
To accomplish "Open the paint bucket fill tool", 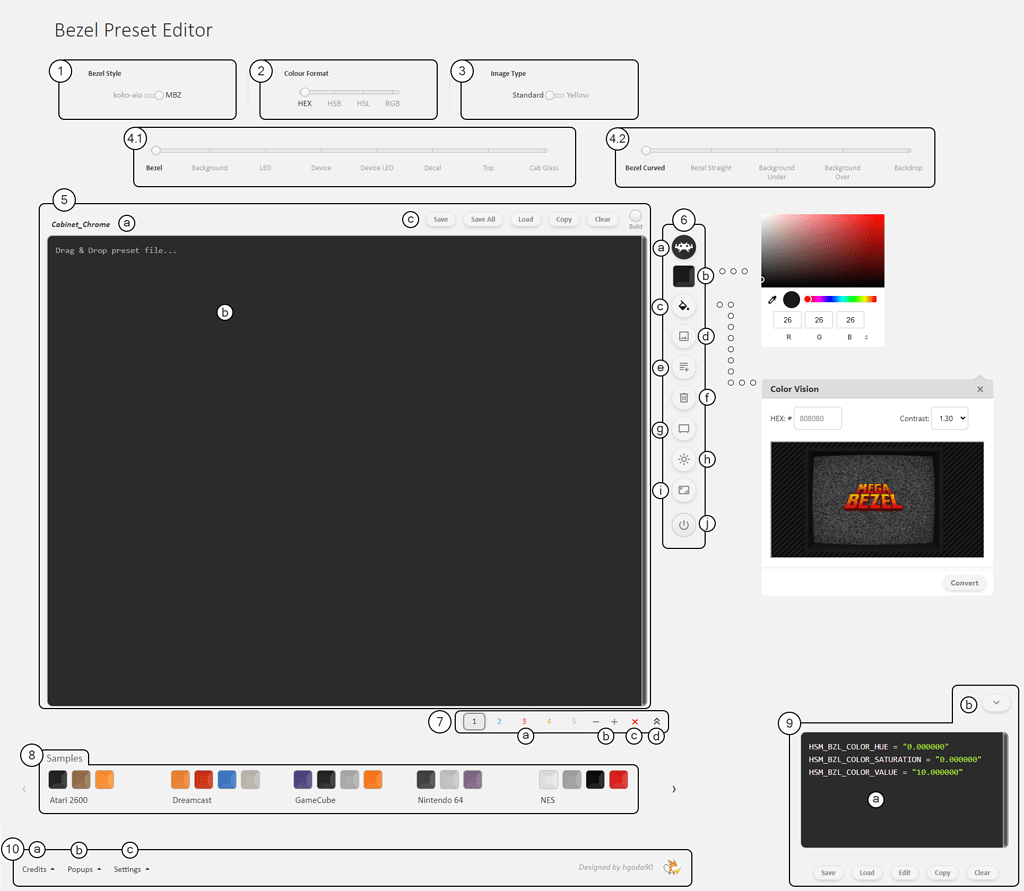I will (683, 306).
